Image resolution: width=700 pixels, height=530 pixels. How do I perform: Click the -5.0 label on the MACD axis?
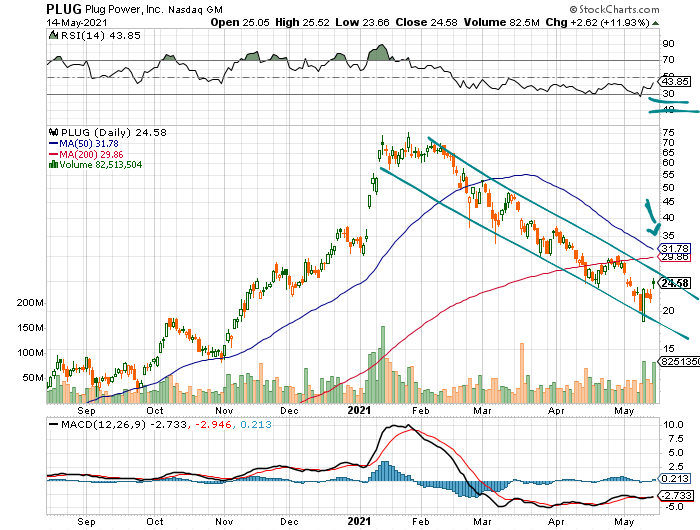click(673, 506)
